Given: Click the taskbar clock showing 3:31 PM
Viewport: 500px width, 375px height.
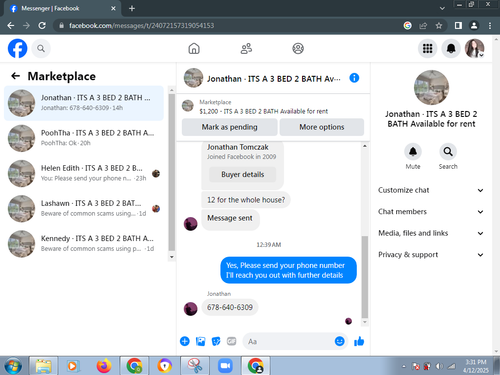Looking at the screenshot, I should (475, 366).
